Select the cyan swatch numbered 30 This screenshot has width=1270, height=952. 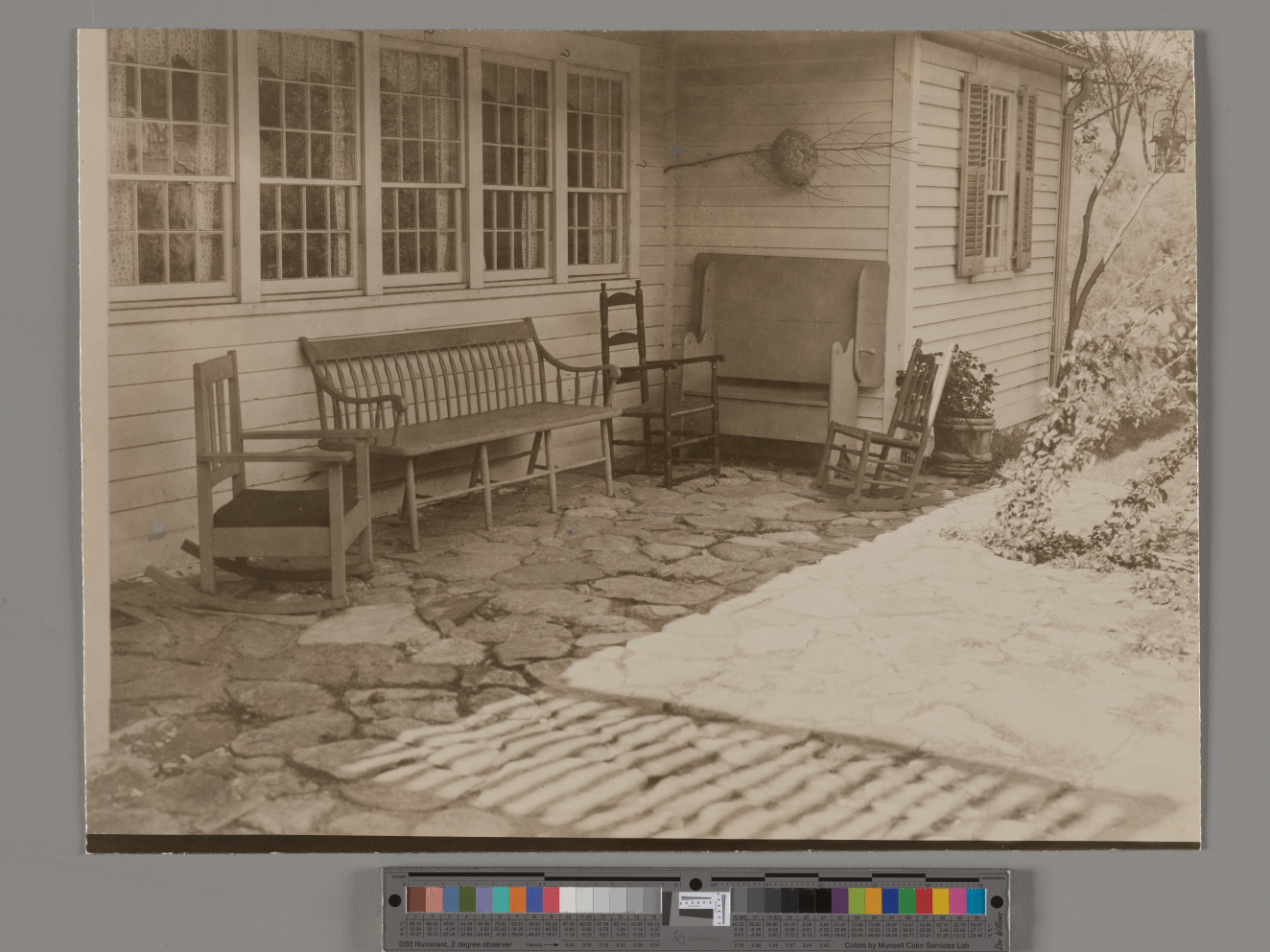[975, 900]
